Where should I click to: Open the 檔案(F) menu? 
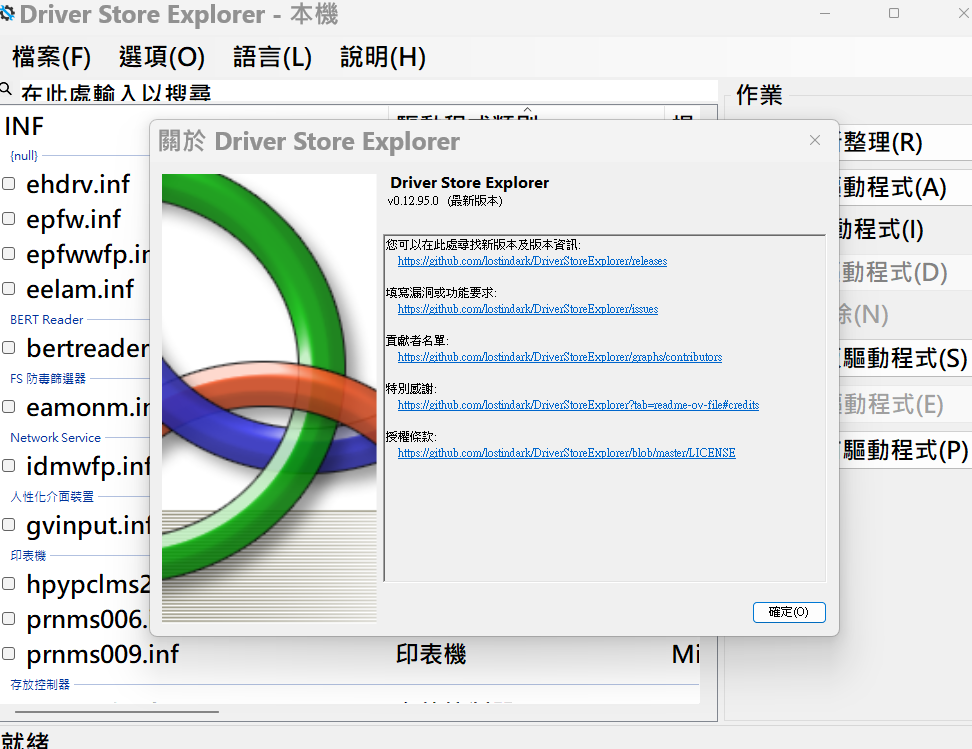coord(51,57)
